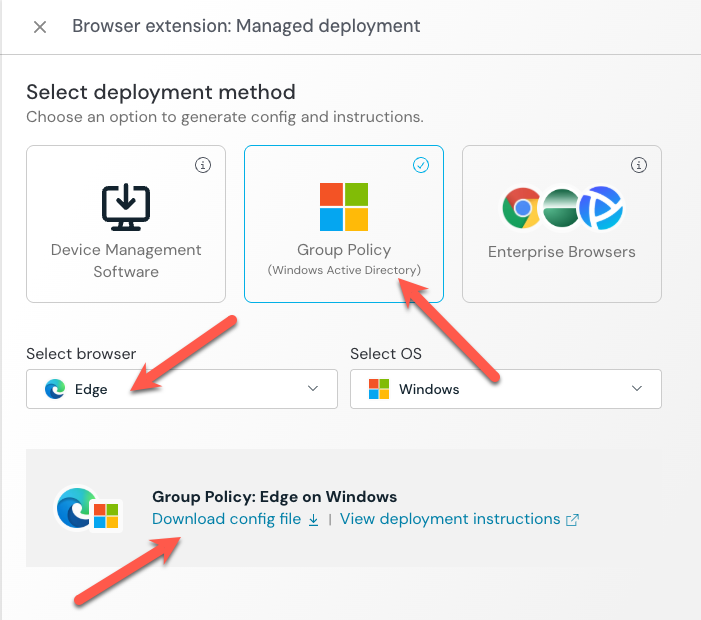Click the Windows logo in OS dropdown

tap(379, 389)
